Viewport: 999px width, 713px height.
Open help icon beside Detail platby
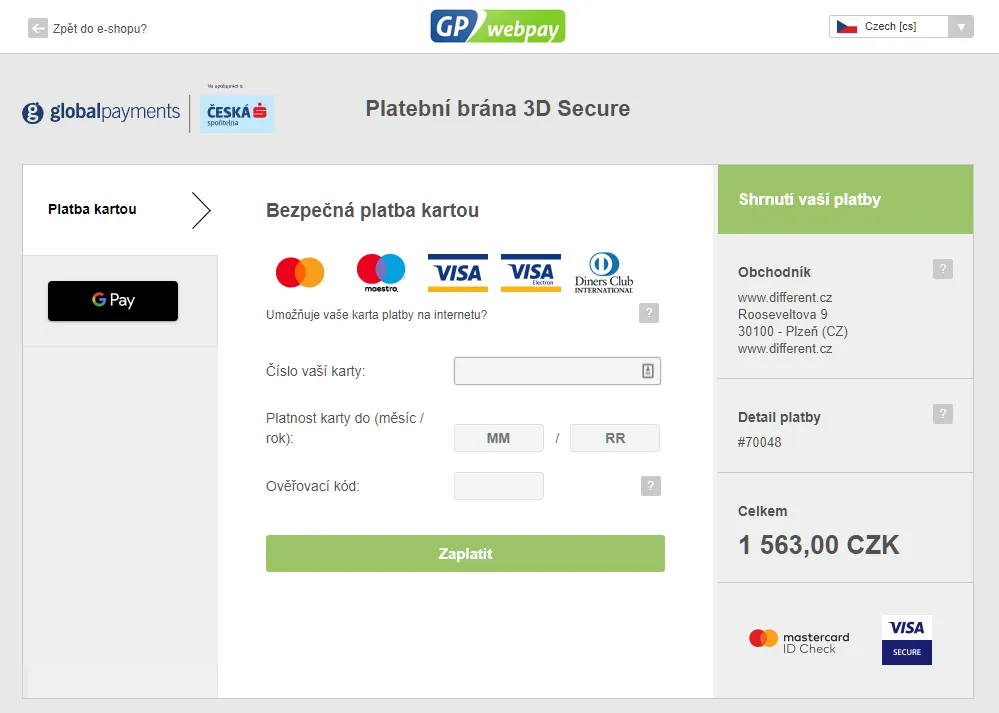coord(942,414)
